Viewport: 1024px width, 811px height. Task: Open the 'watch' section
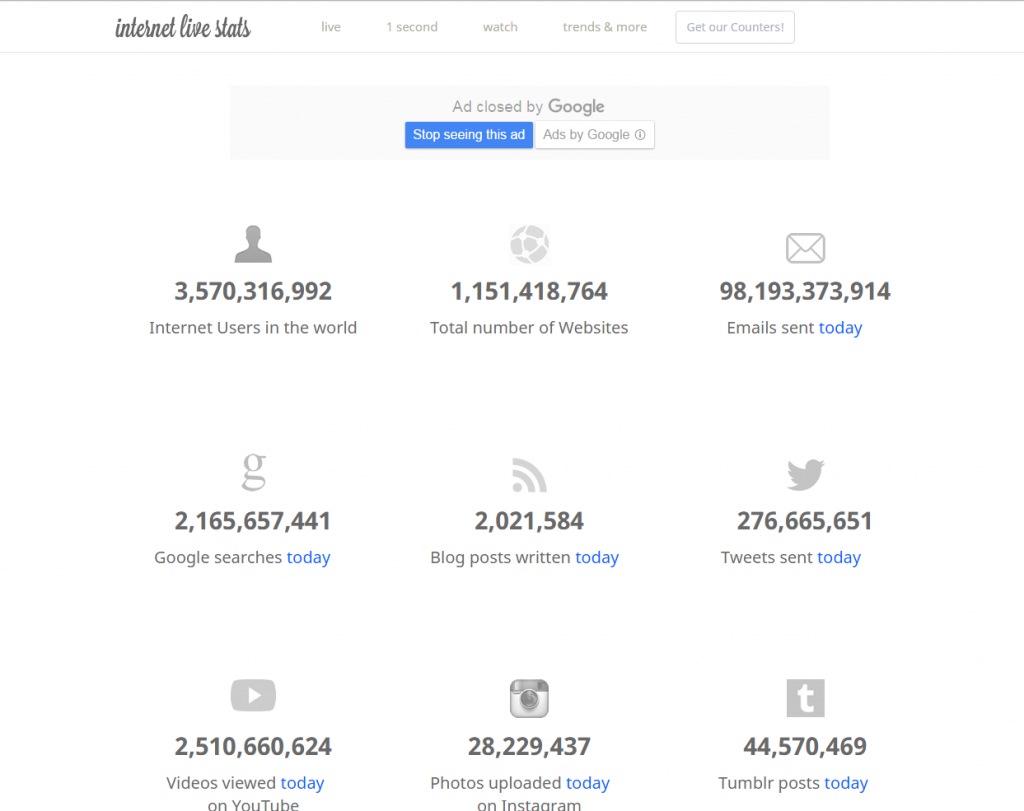[x=500, y=27]
